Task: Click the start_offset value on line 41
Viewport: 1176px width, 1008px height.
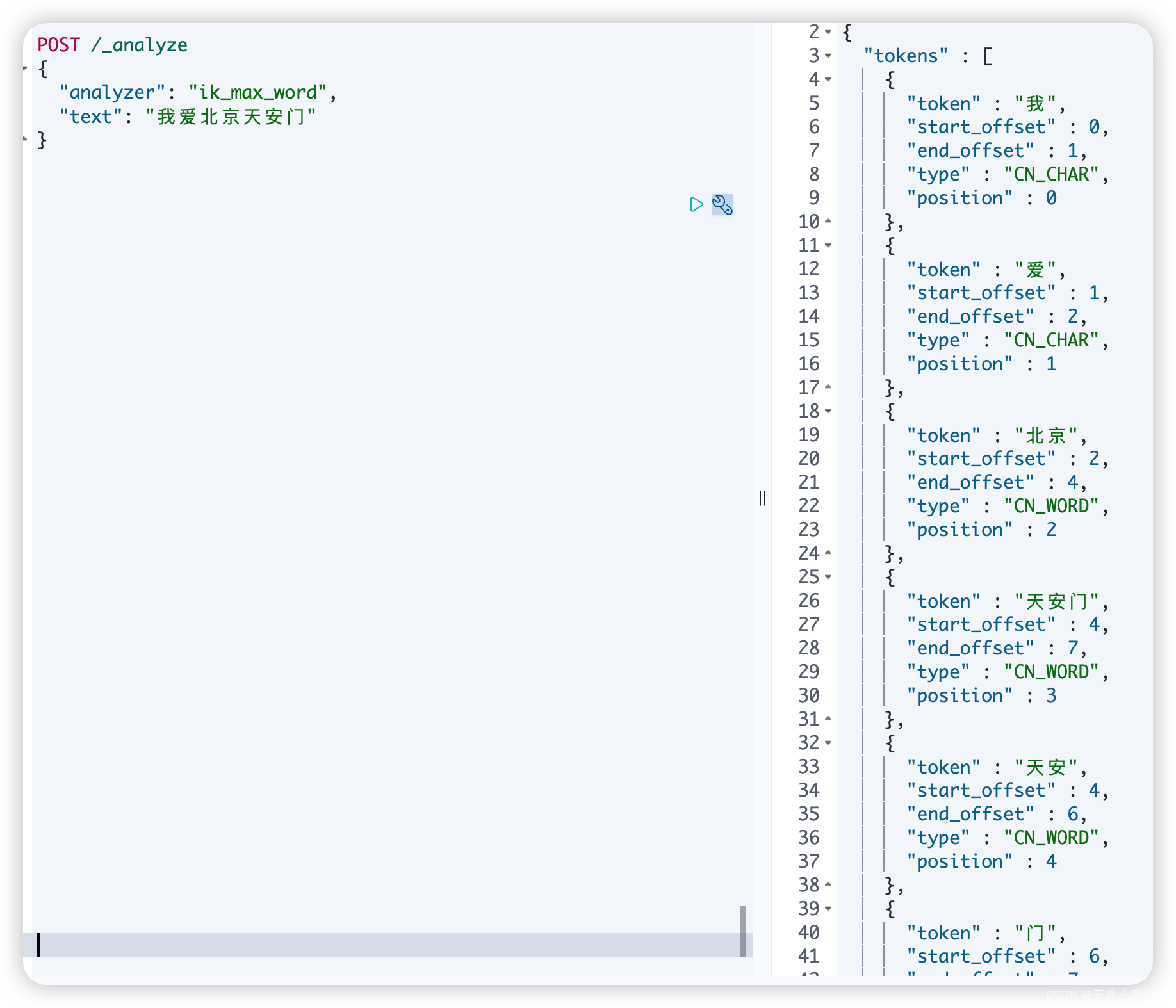Action: [x=1094, y=956]
